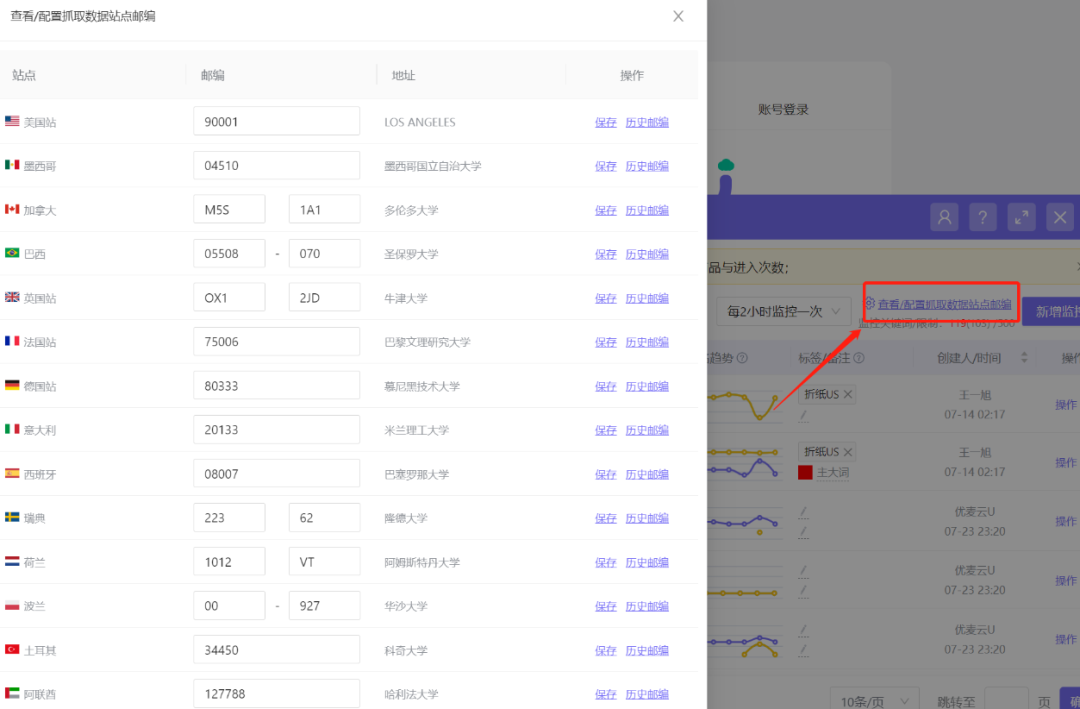This screenshot has width=1080, height=709.
Task: Click the help icon next to 标签/备注
Action: 859,358
